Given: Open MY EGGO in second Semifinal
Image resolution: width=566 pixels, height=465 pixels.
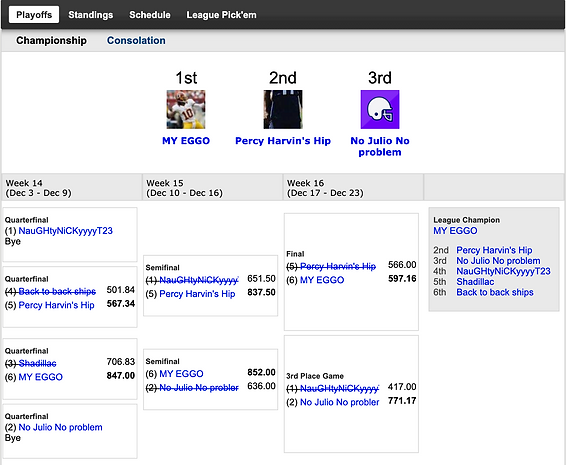Looking at the screenshot, I should (181, 374).
